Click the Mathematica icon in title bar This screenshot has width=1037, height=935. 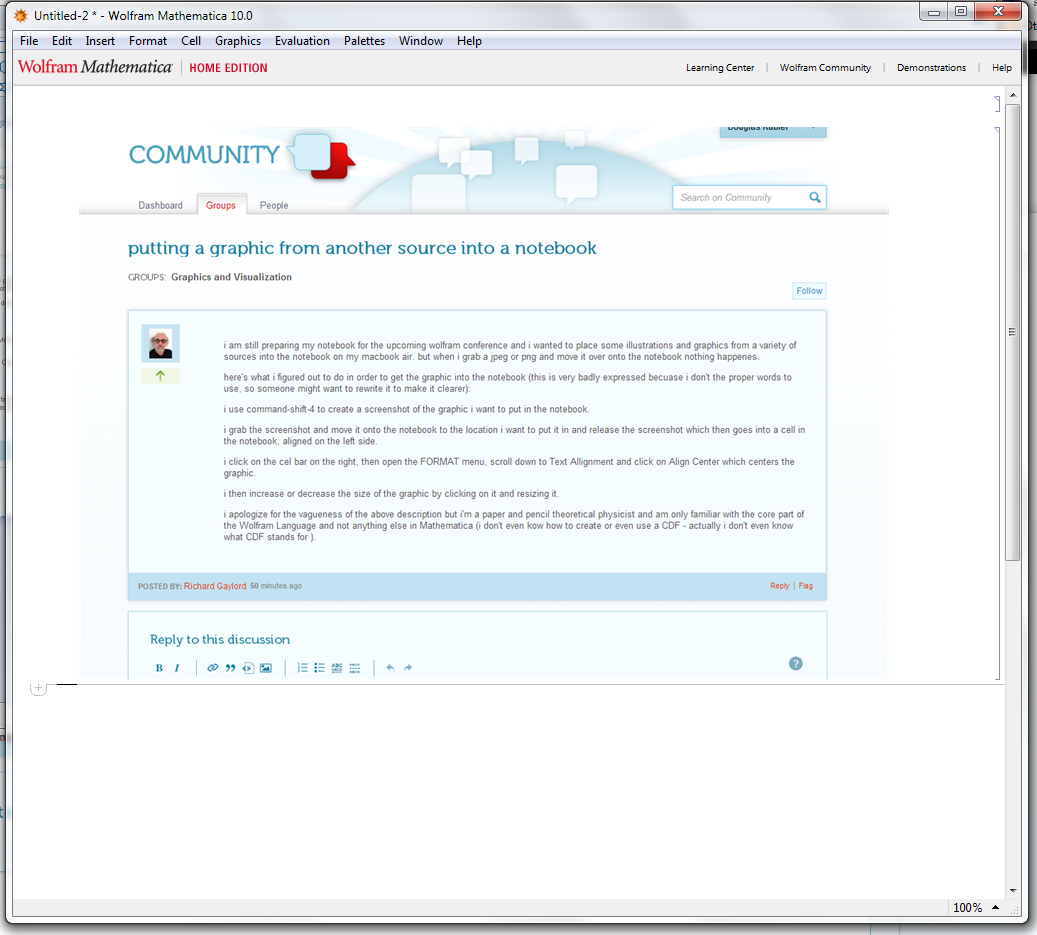point(21,15)
